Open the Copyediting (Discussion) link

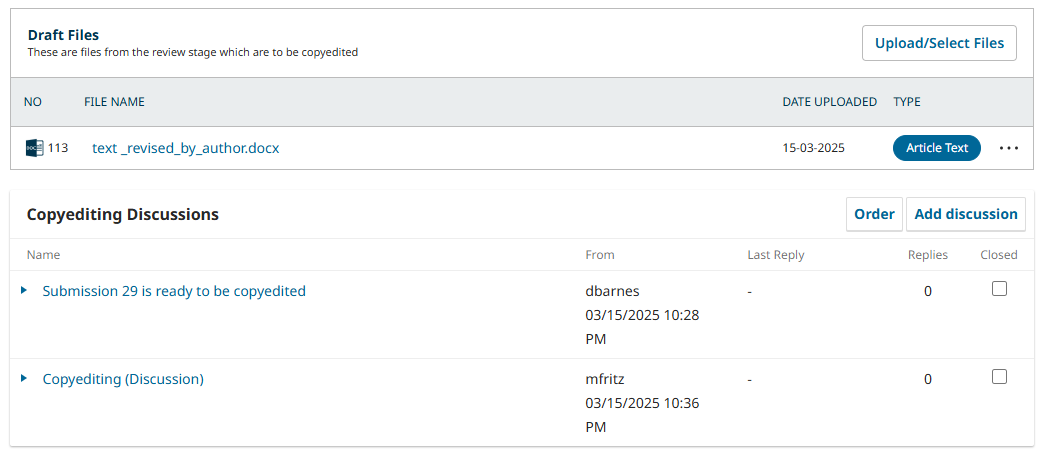(123, 379)
